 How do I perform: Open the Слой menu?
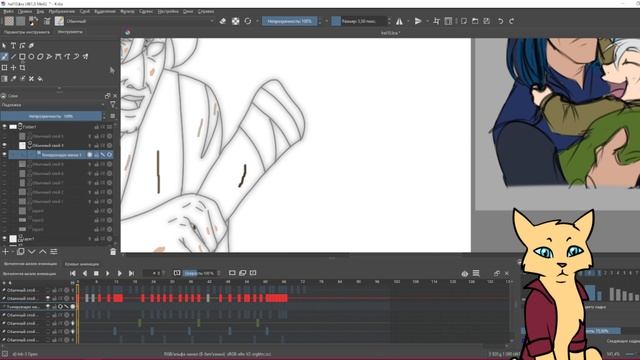84,11
